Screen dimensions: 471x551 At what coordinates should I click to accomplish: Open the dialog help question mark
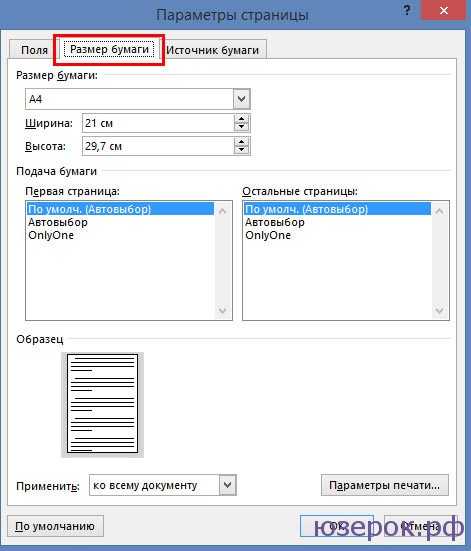[x=407, y=11]
